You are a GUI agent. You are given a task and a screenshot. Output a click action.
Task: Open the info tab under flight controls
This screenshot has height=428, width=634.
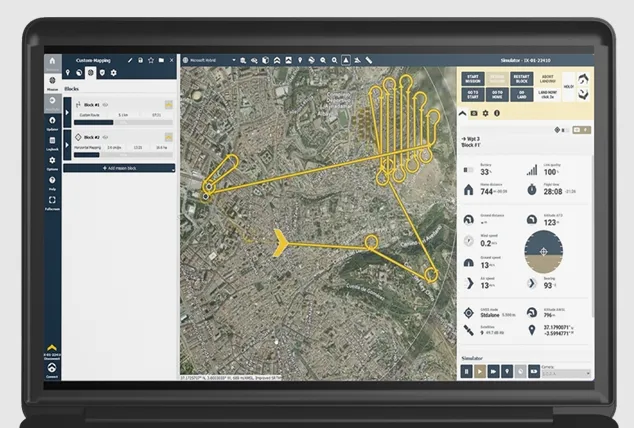[497, 114]
